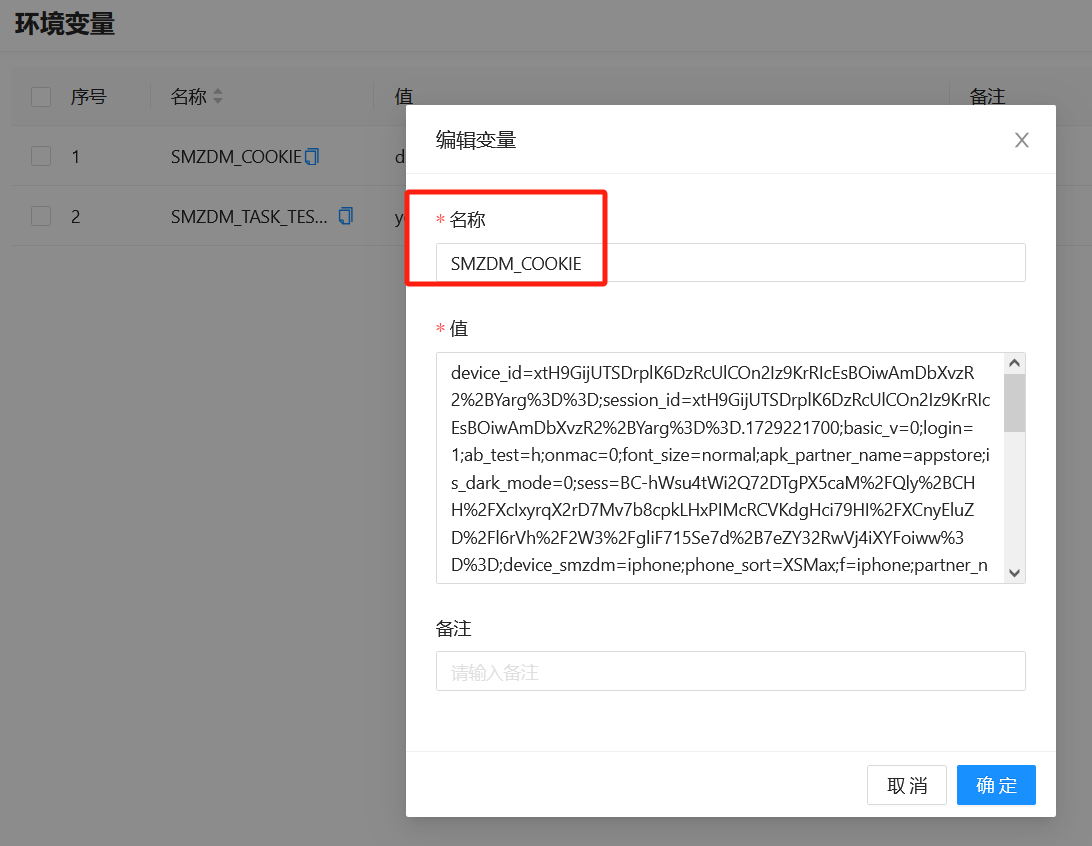Tick the select-all checkbox in the table header
The width and height of the screenshot is (1092, 846).
click(x=41, y=97)
